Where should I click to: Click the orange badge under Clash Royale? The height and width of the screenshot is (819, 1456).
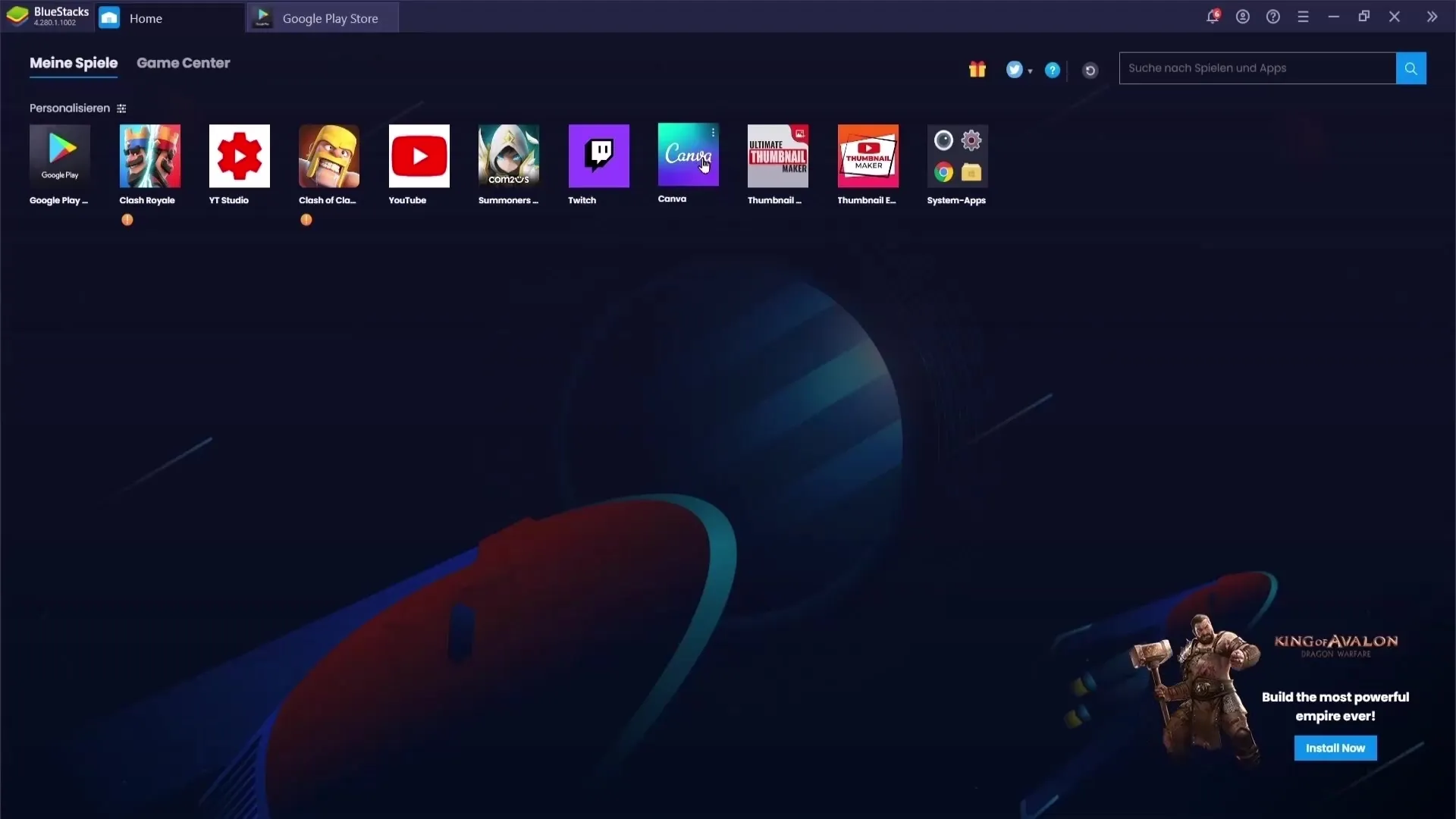point(127,220)
